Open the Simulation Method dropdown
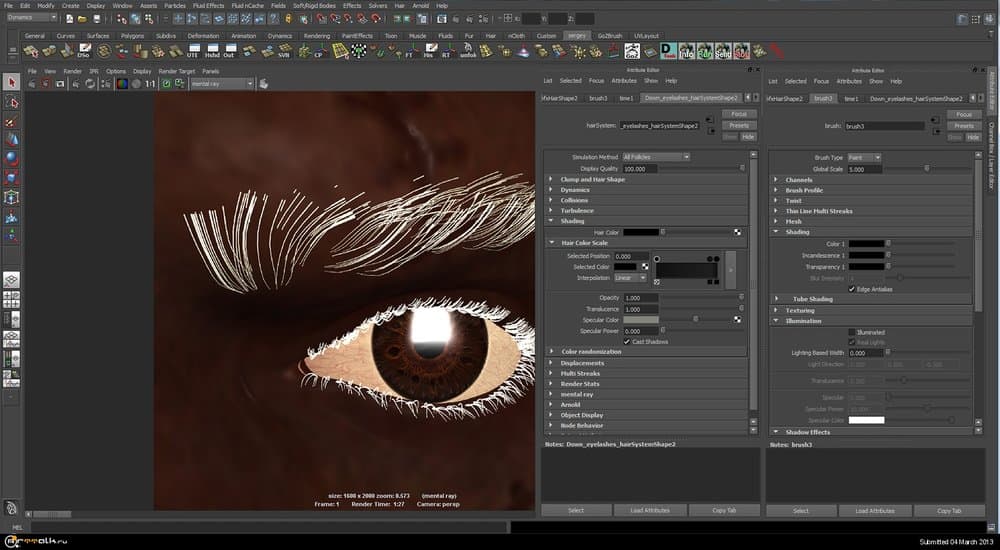This screenshot has height=550, width=1000. [x=656, y=157]
